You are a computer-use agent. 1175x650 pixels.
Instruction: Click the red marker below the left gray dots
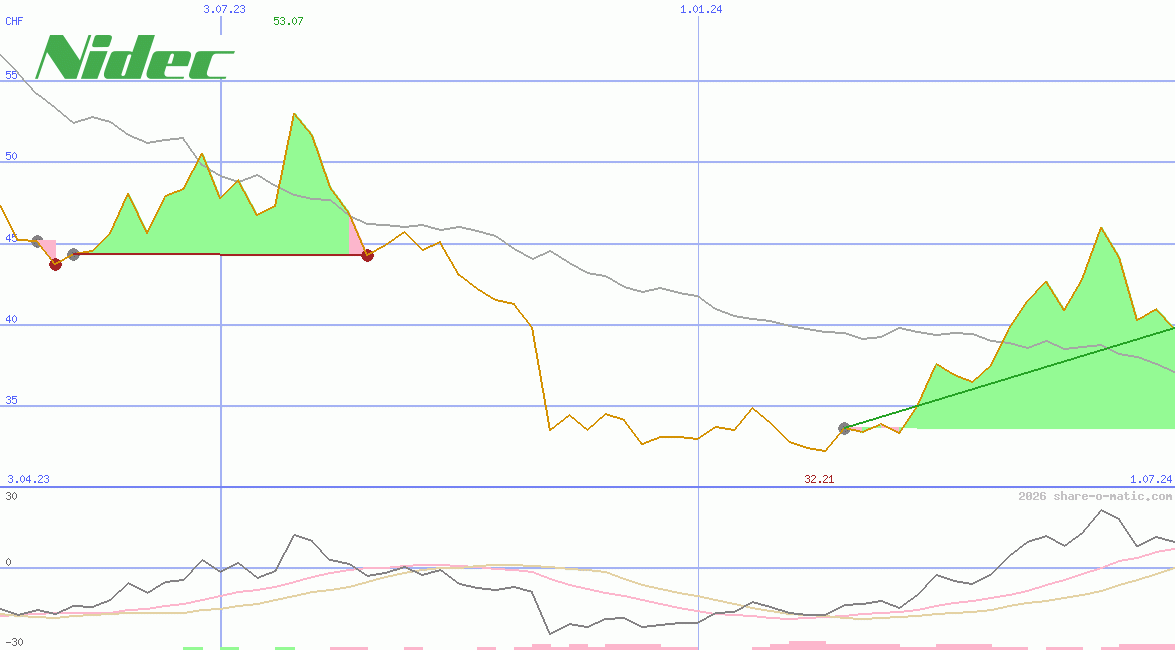(x=56, y=266)
